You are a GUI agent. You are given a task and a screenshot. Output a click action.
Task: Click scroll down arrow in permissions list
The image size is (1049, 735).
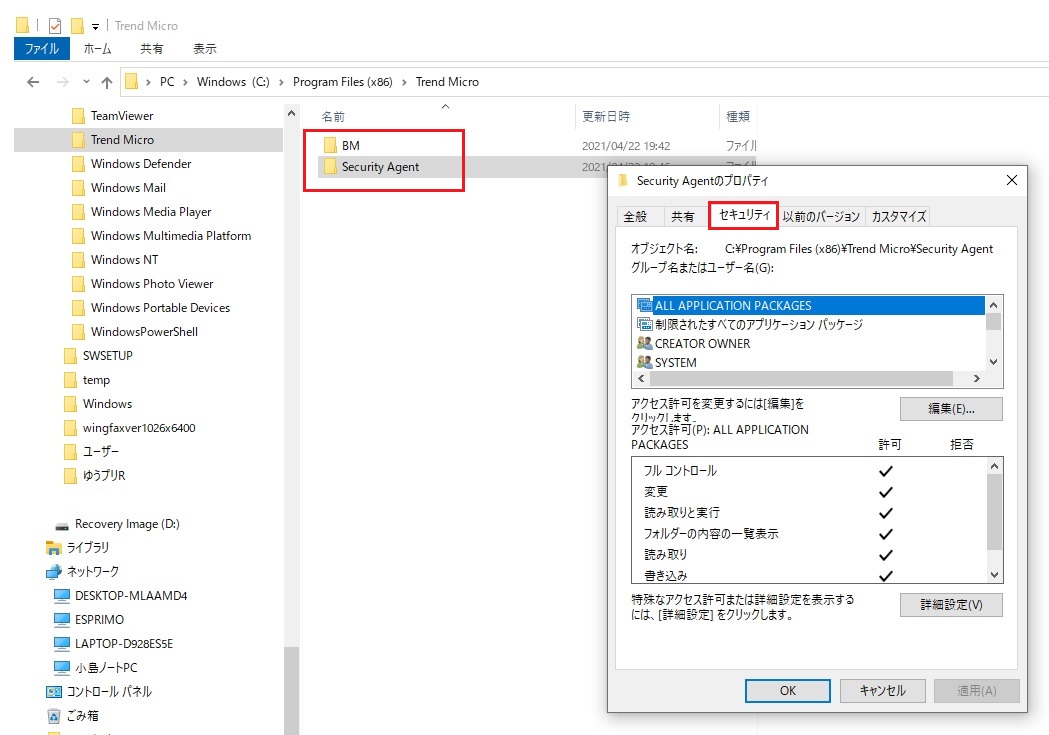coord(994,574)
